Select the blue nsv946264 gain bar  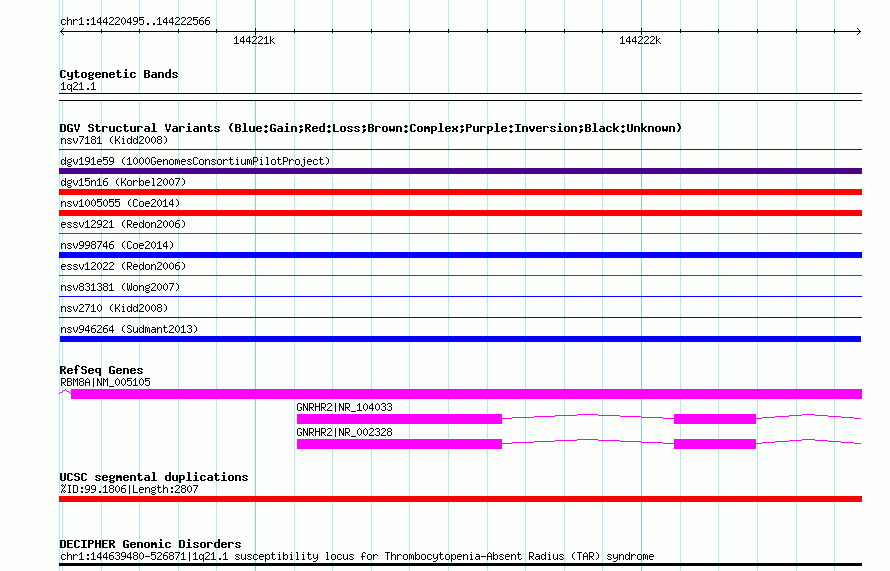[x=460, y=339]
